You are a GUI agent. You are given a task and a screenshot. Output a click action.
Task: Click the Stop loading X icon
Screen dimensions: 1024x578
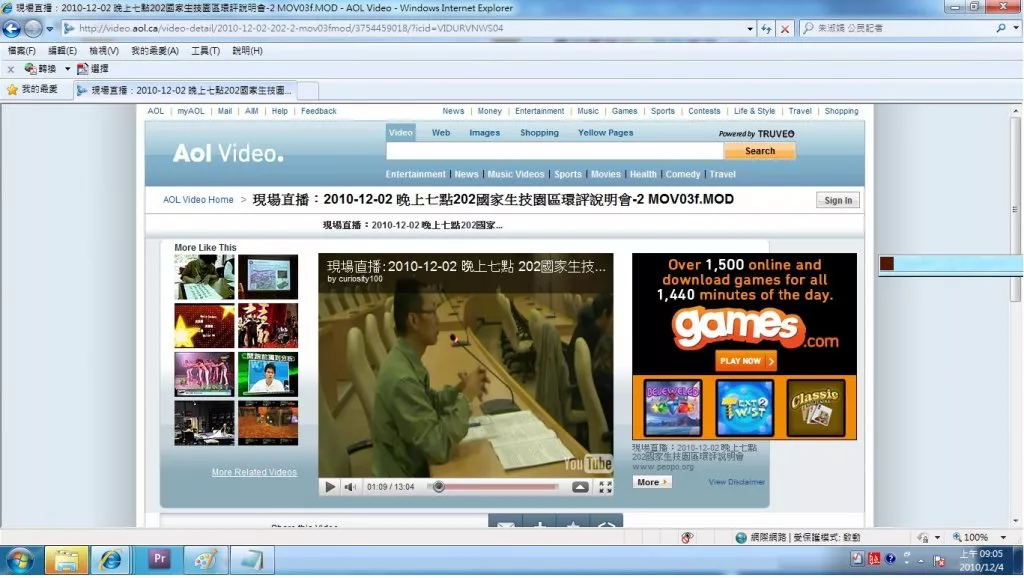[x=785, y=29]
